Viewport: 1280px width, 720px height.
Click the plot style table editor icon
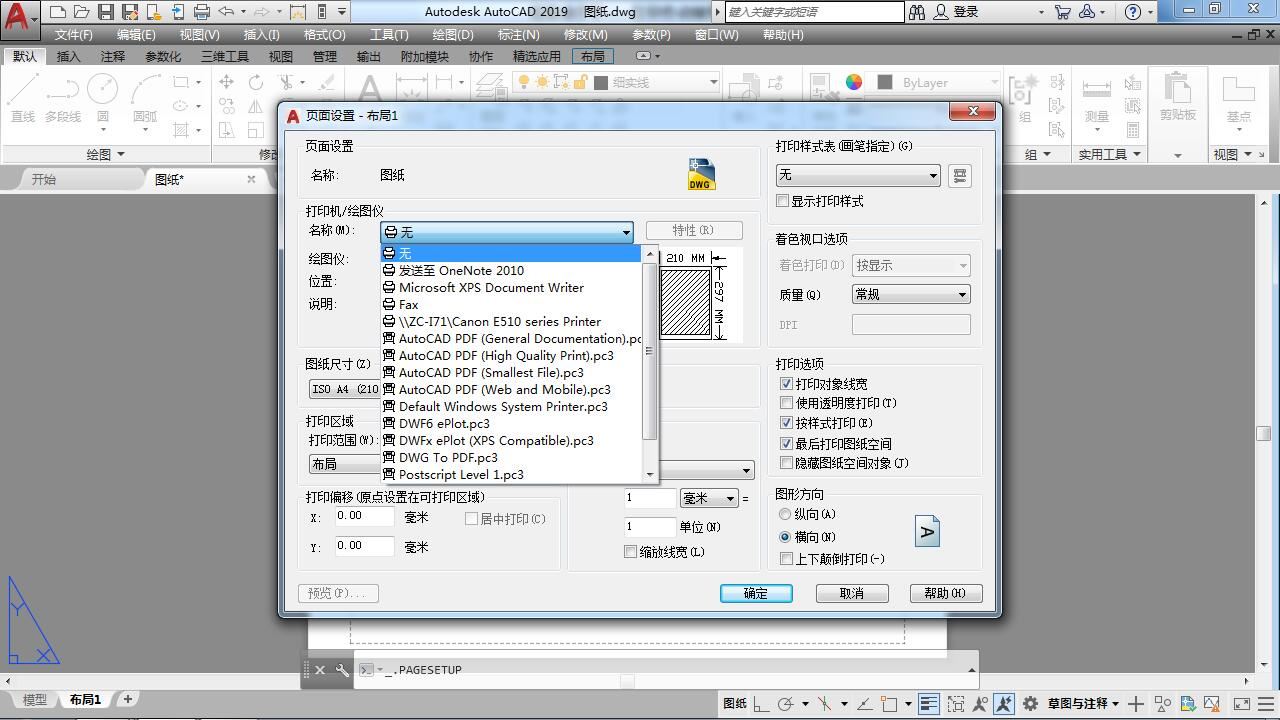coord(959,176)
